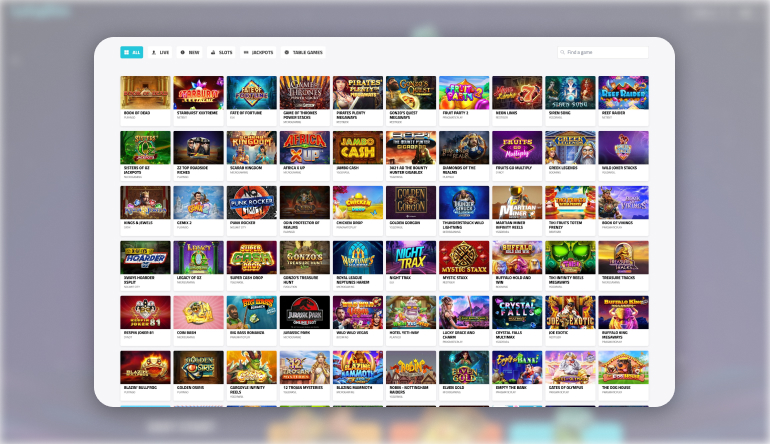770x444 pixels.
Task: Select the ALL games filter tab
Action: coord(132,52)
